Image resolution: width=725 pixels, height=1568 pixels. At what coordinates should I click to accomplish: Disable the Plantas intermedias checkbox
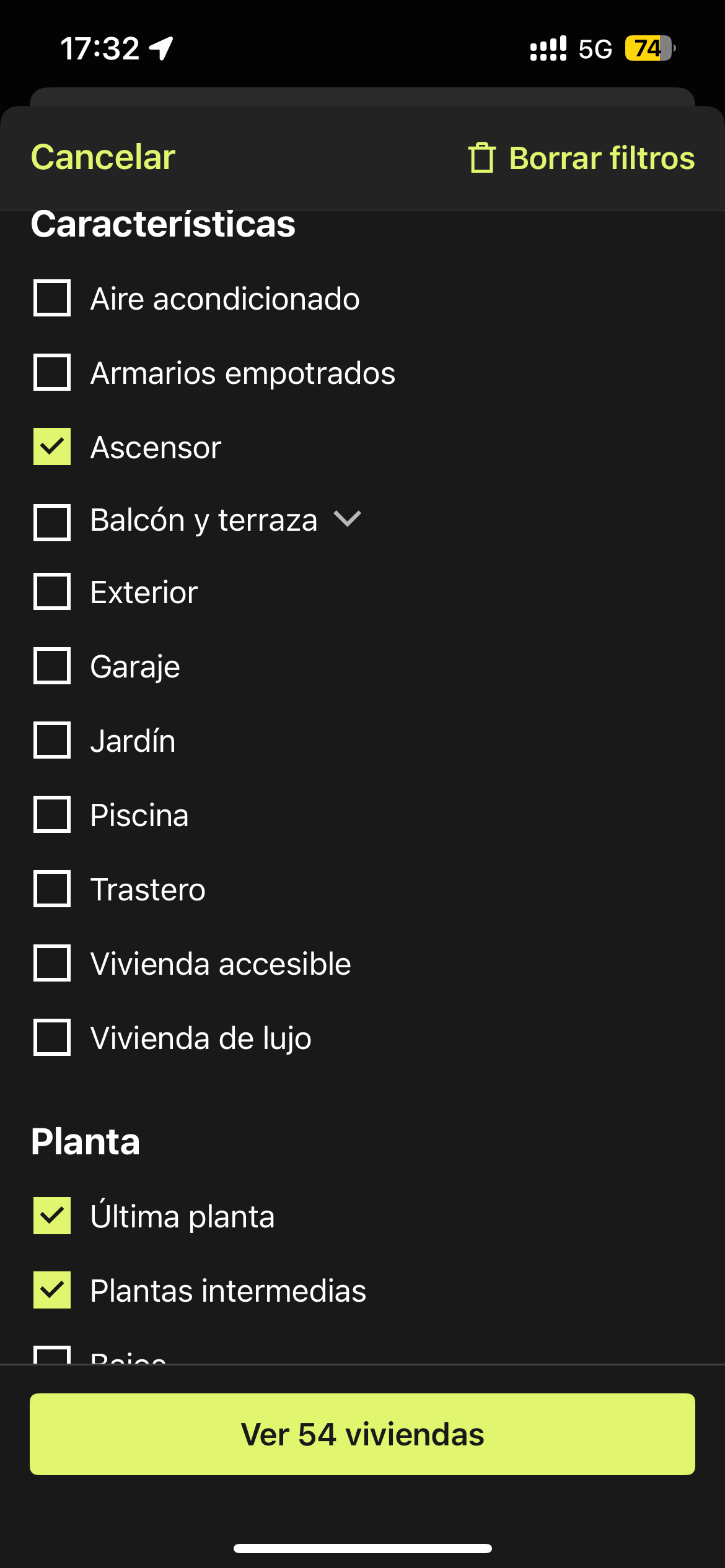[x=52, y=1290]
